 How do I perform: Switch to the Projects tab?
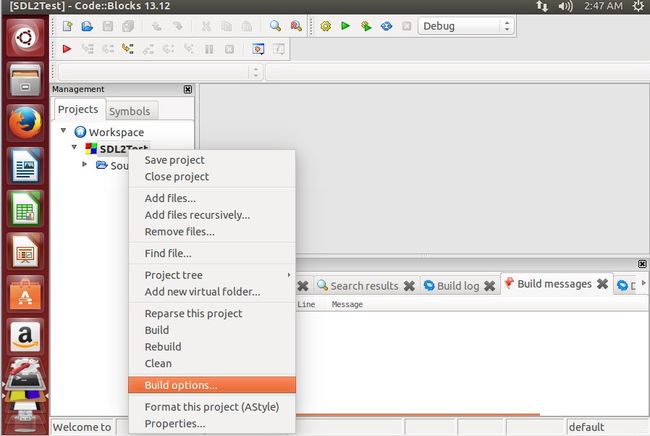tap(78, 109)
